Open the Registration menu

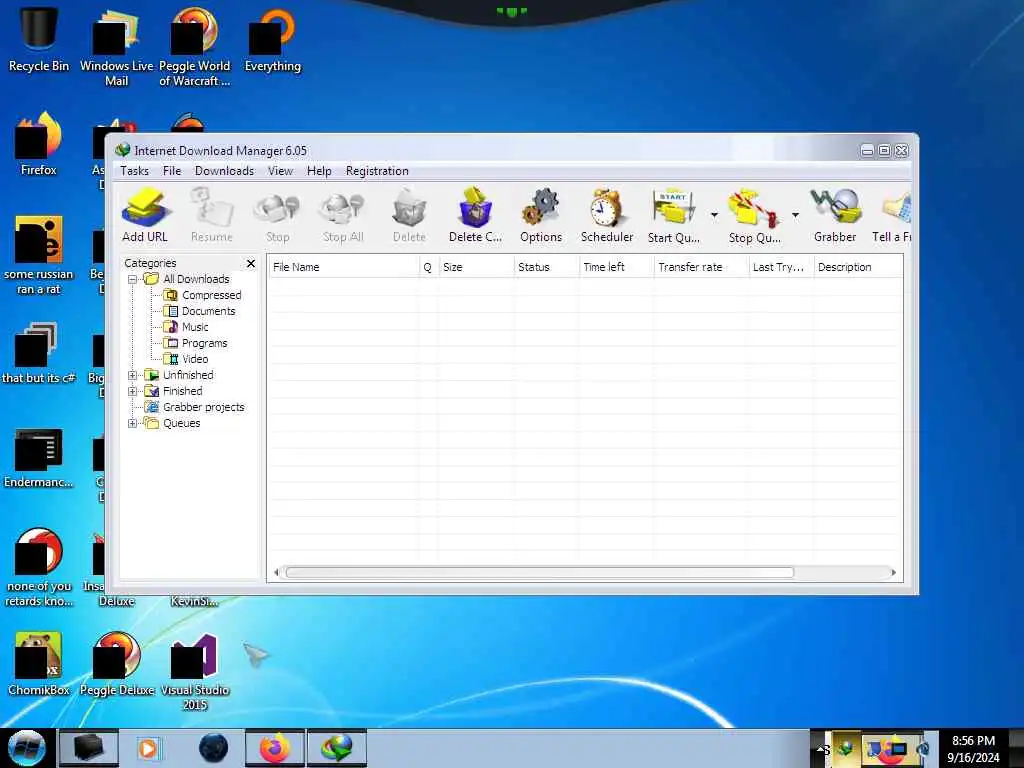point(377,171)
